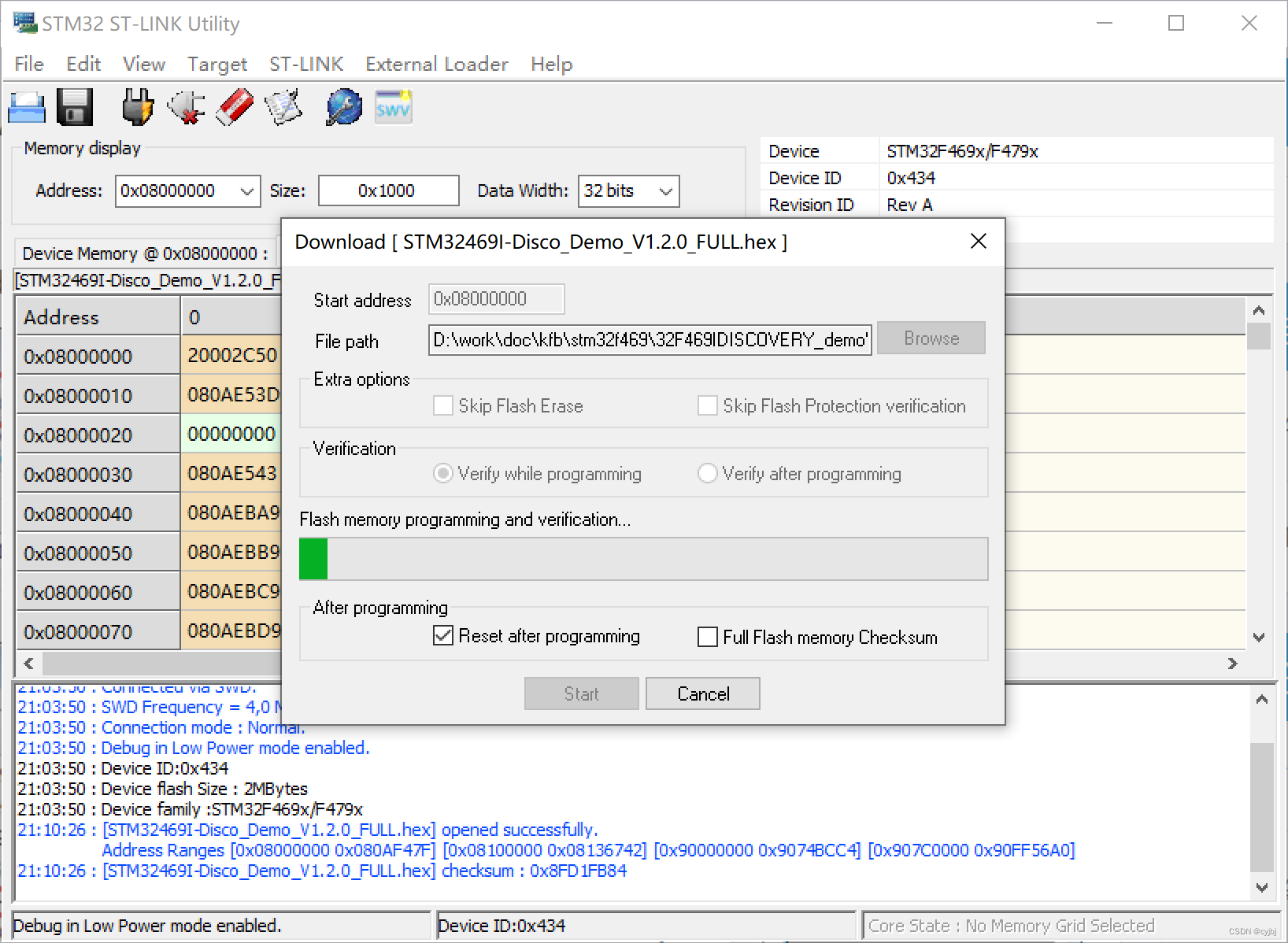Select the Device Memory @ 0x08000000 tab

(x=145, y=253)
